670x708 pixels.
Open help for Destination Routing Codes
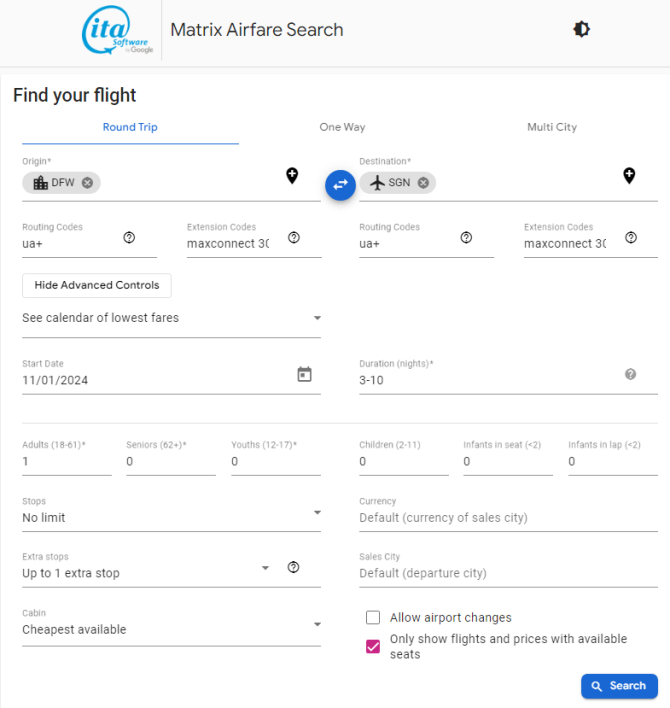(x=466, y=237)
